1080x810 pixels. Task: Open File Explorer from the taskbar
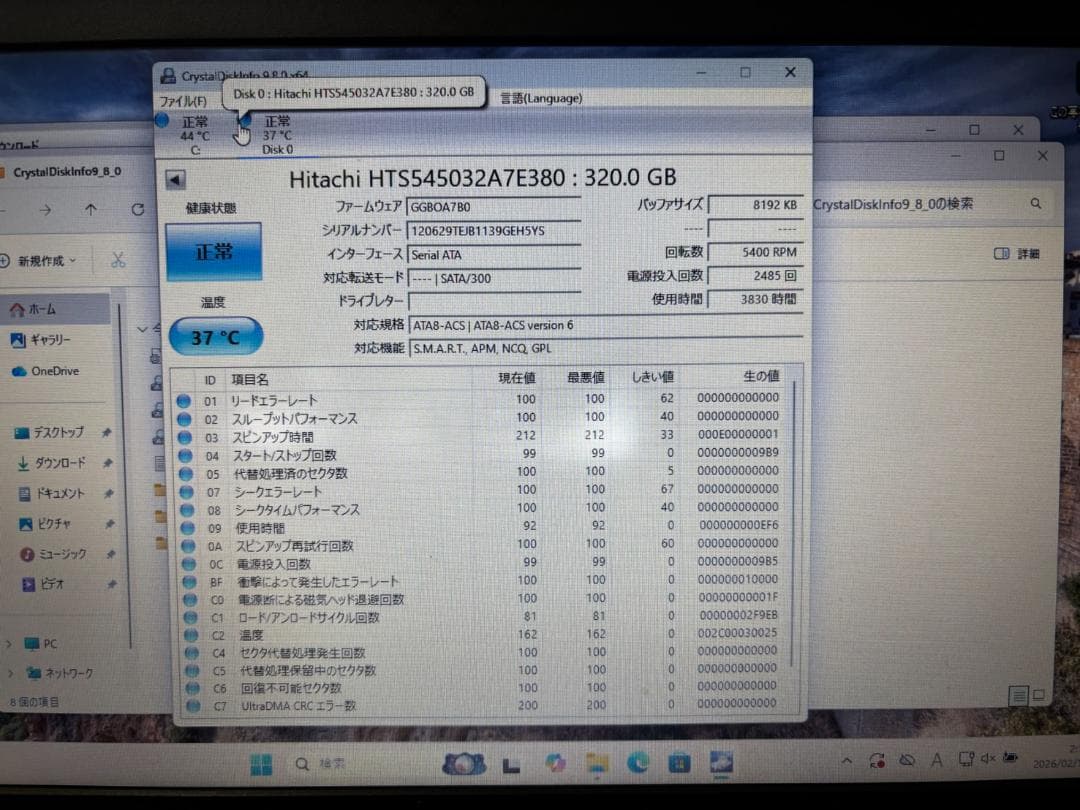pos(596,763)
